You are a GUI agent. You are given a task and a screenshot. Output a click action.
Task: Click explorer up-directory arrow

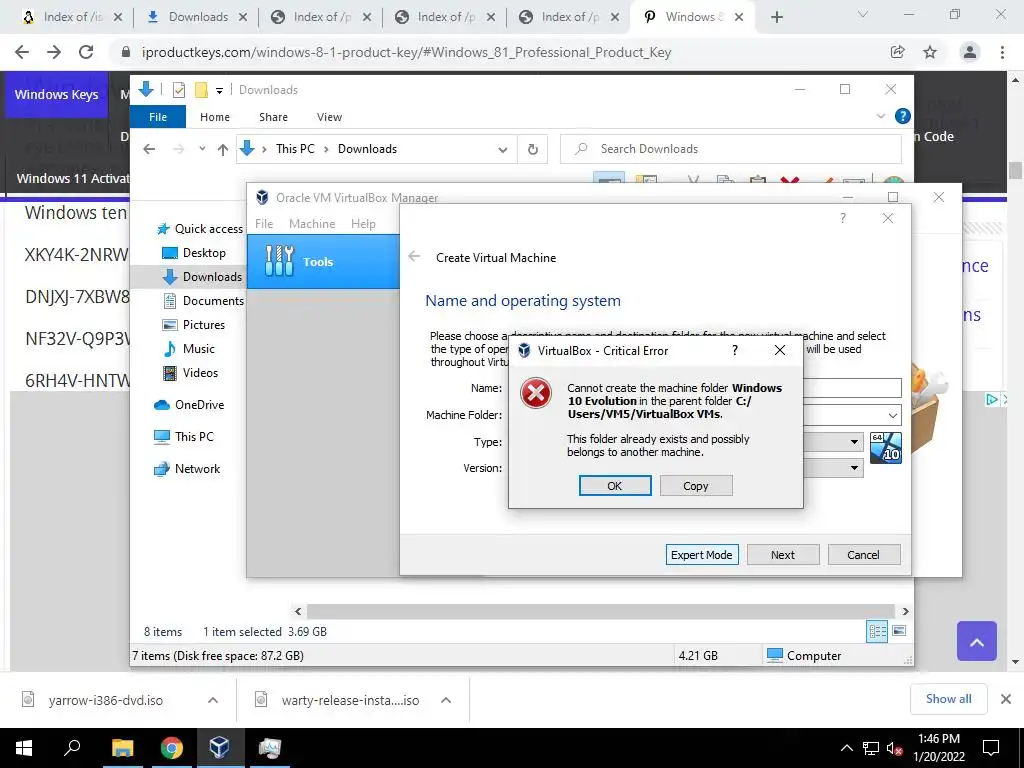(223, 150)
